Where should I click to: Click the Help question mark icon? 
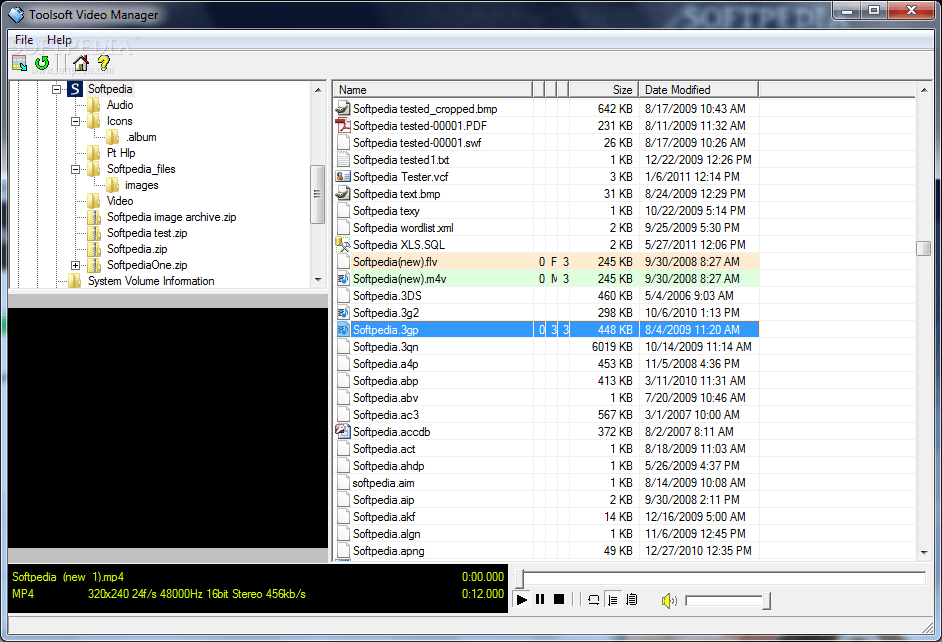pyautogui.click(x=104, y=63)
